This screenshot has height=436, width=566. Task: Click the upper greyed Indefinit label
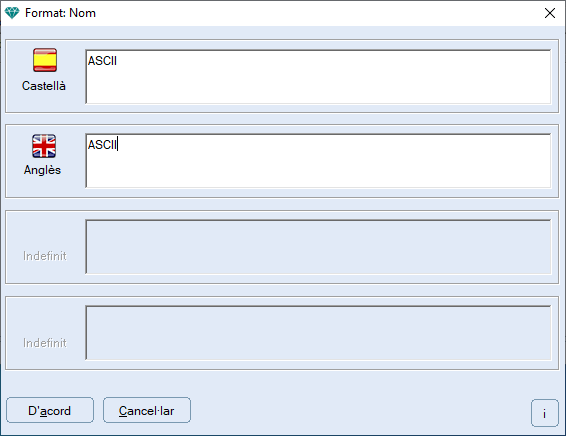pyautogui.click(x=45, y=256)
